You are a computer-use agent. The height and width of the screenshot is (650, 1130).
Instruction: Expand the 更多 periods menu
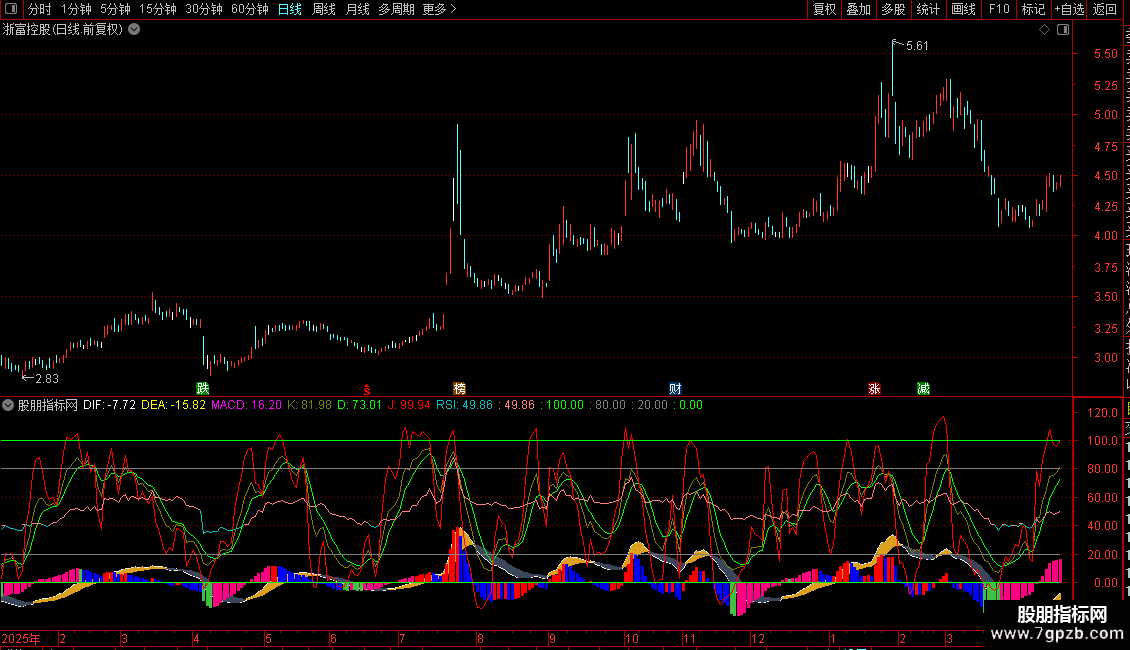pos(439,9)
